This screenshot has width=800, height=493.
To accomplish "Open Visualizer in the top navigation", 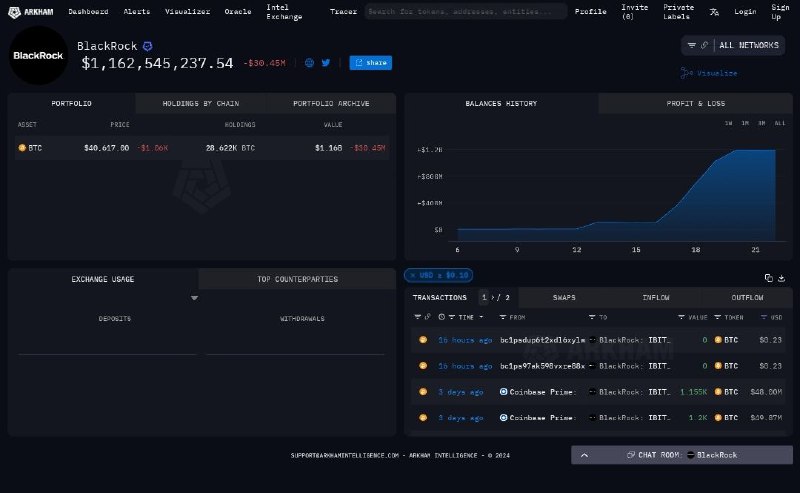I will point(187,12).
